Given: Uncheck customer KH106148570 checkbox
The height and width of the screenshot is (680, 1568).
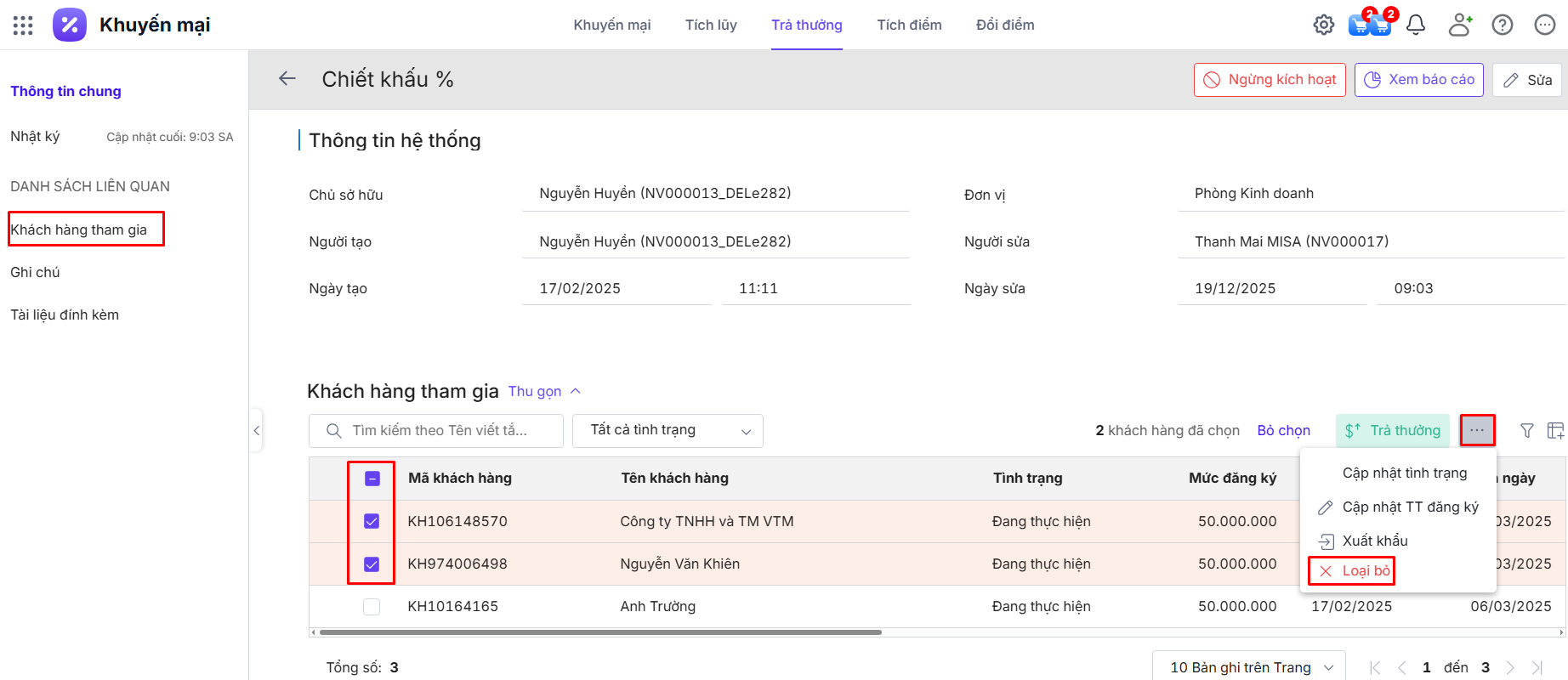Looking at the screenshot, I should [x=372, y=521].
